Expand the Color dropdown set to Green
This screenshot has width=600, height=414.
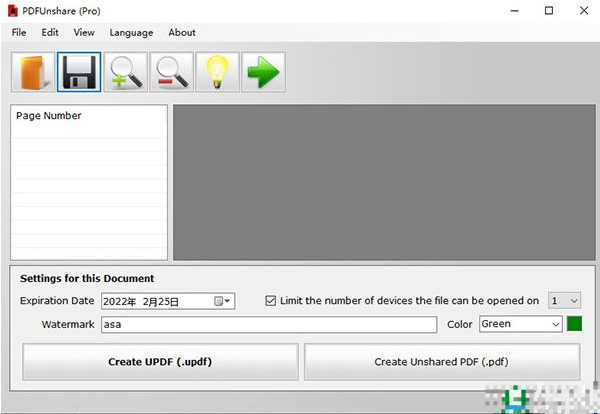click(x=521, y=324)
